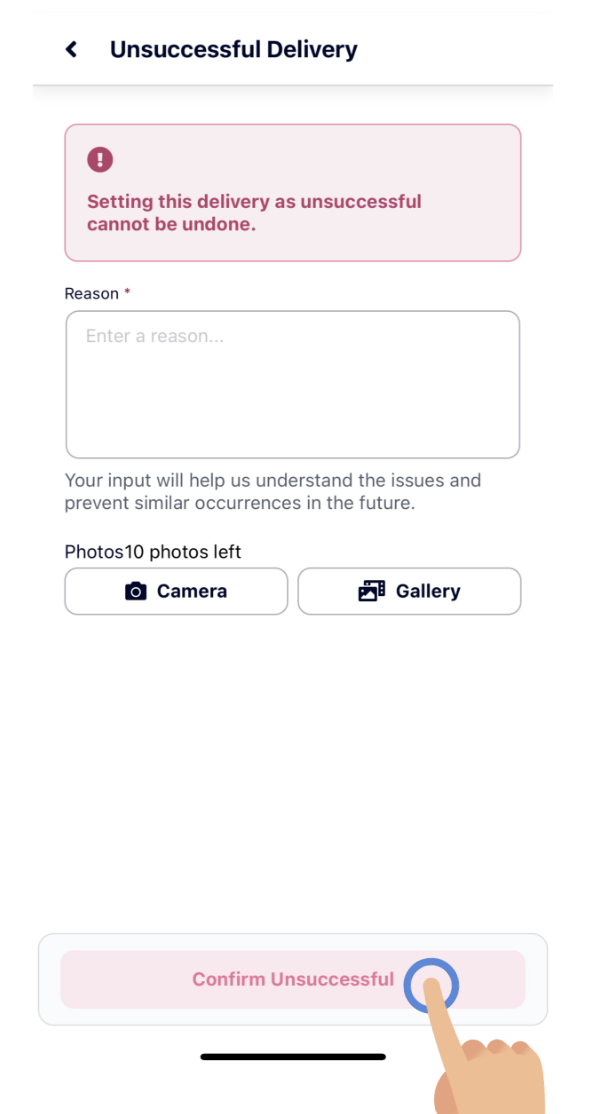Viewport: 606px width, 1114px height.
Task: Open the Gallery to pick photos
Action: click(409, 591)
